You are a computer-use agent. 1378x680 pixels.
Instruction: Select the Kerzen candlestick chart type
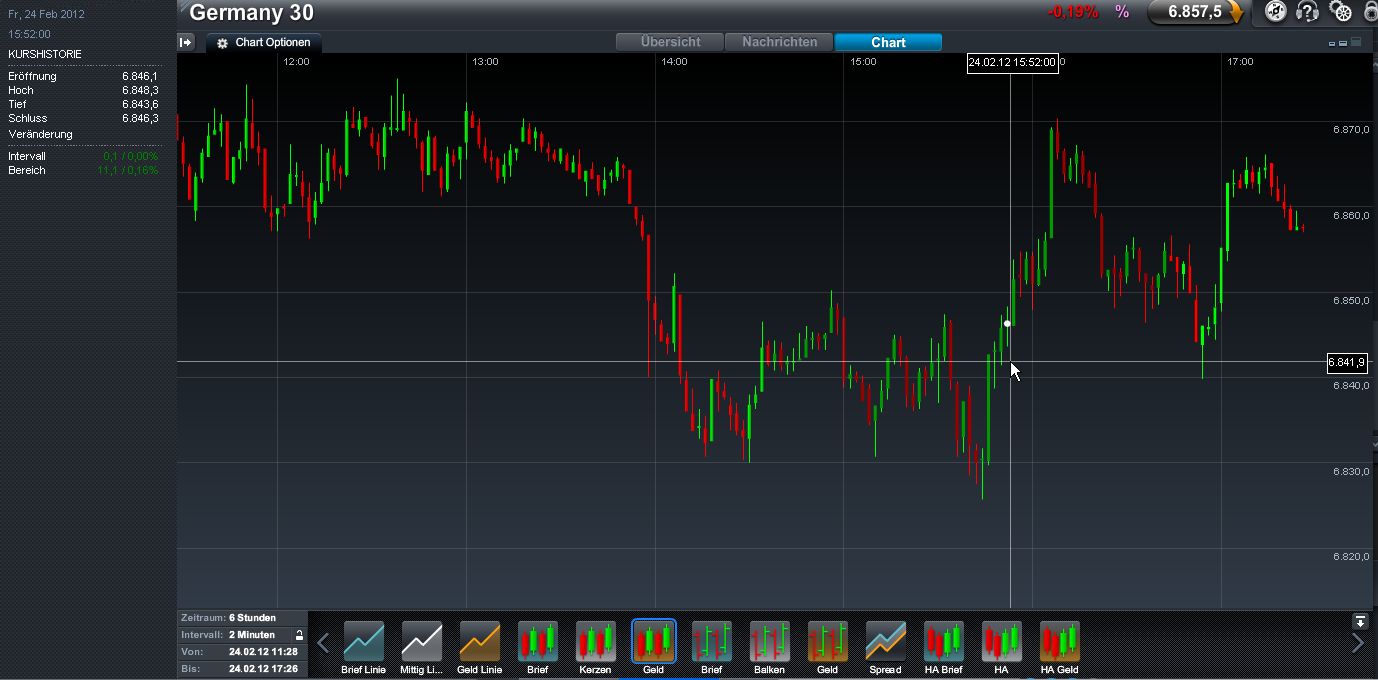595,642
